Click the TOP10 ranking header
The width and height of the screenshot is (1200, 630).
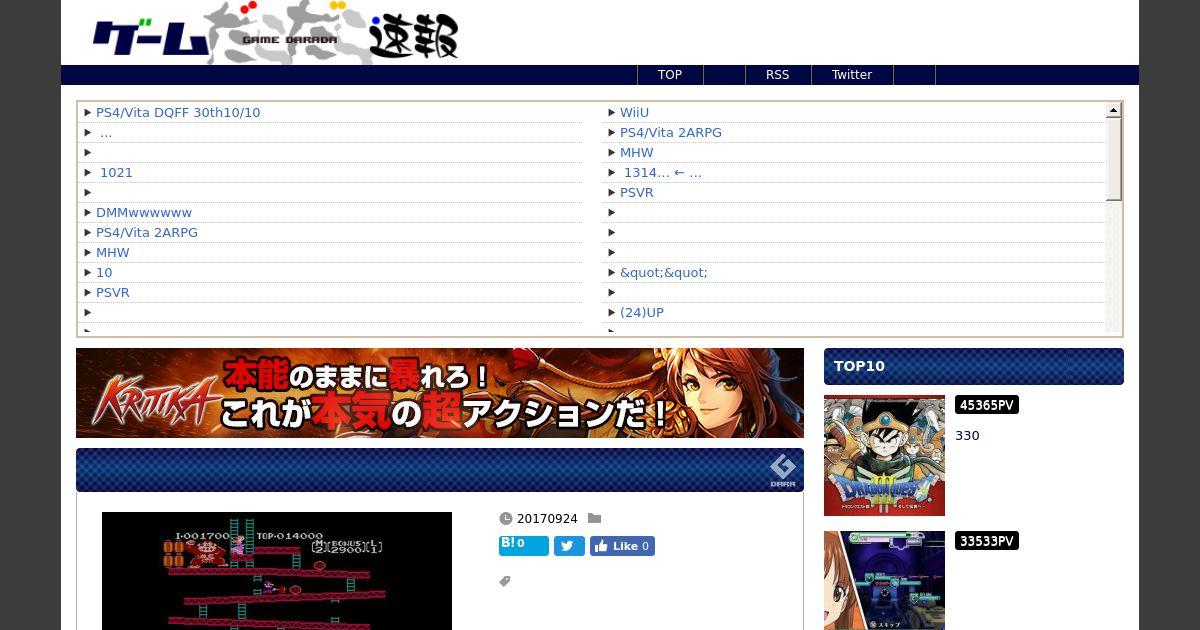tap(974, 366)
